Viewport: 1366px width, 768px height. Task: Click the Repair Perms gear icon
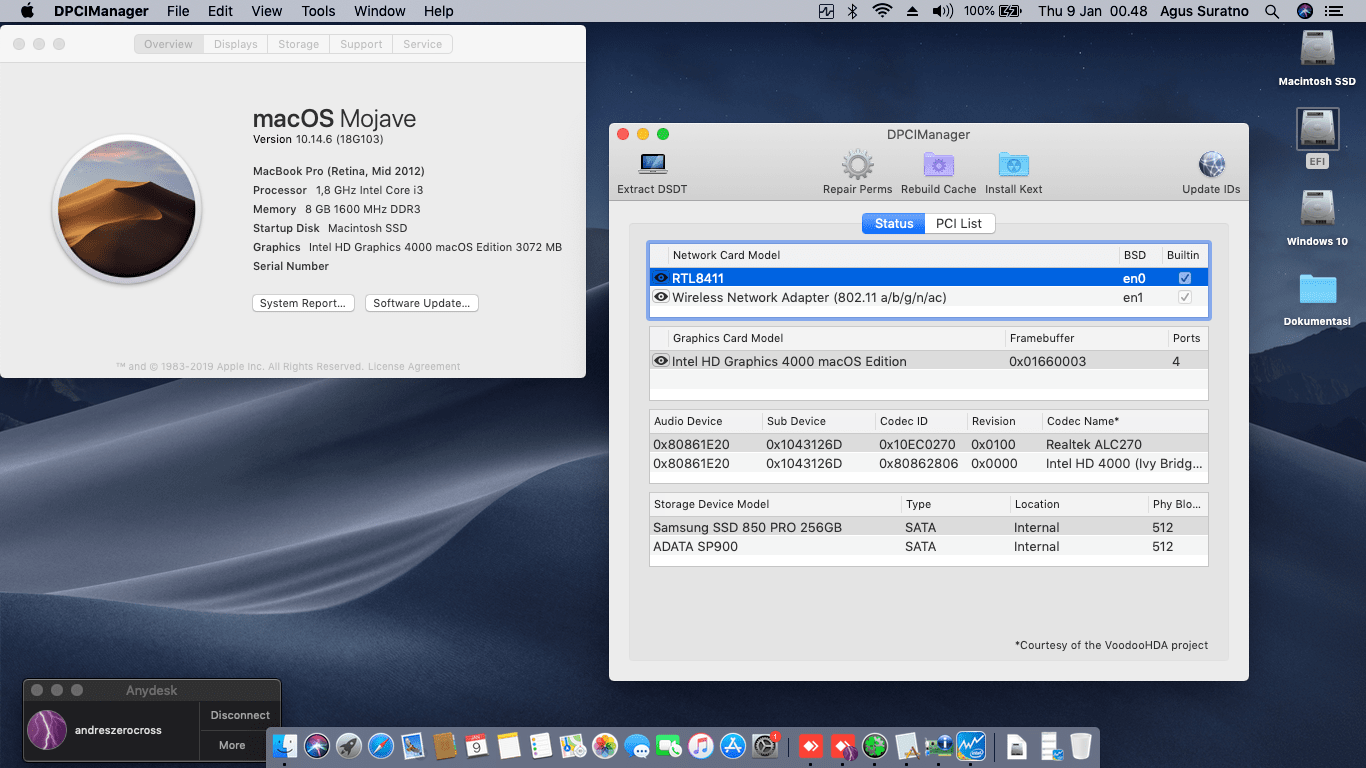pos(857,163)
